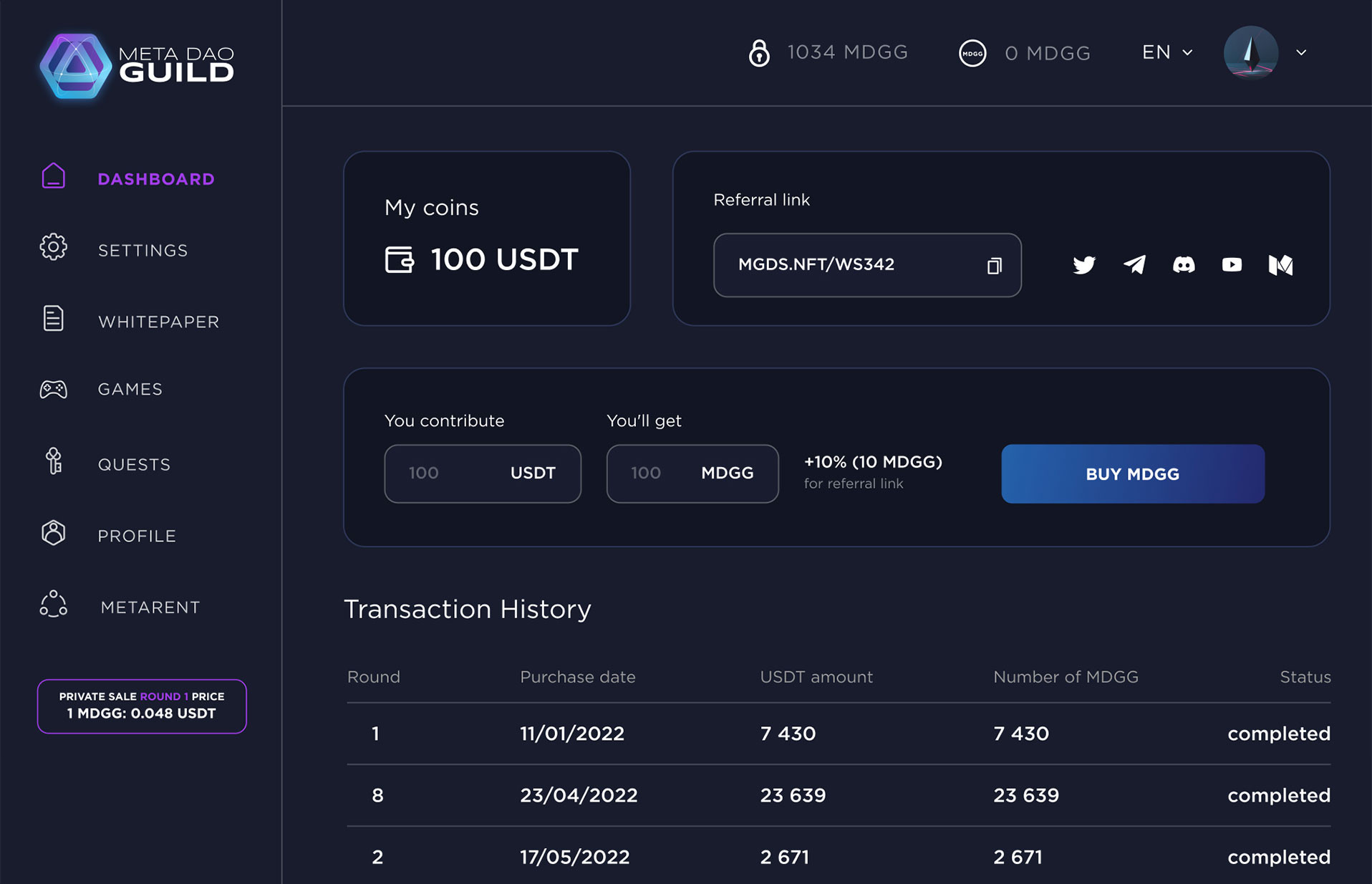
Task: Open the Telegram share icon
Action: [x=1134, y=265]
